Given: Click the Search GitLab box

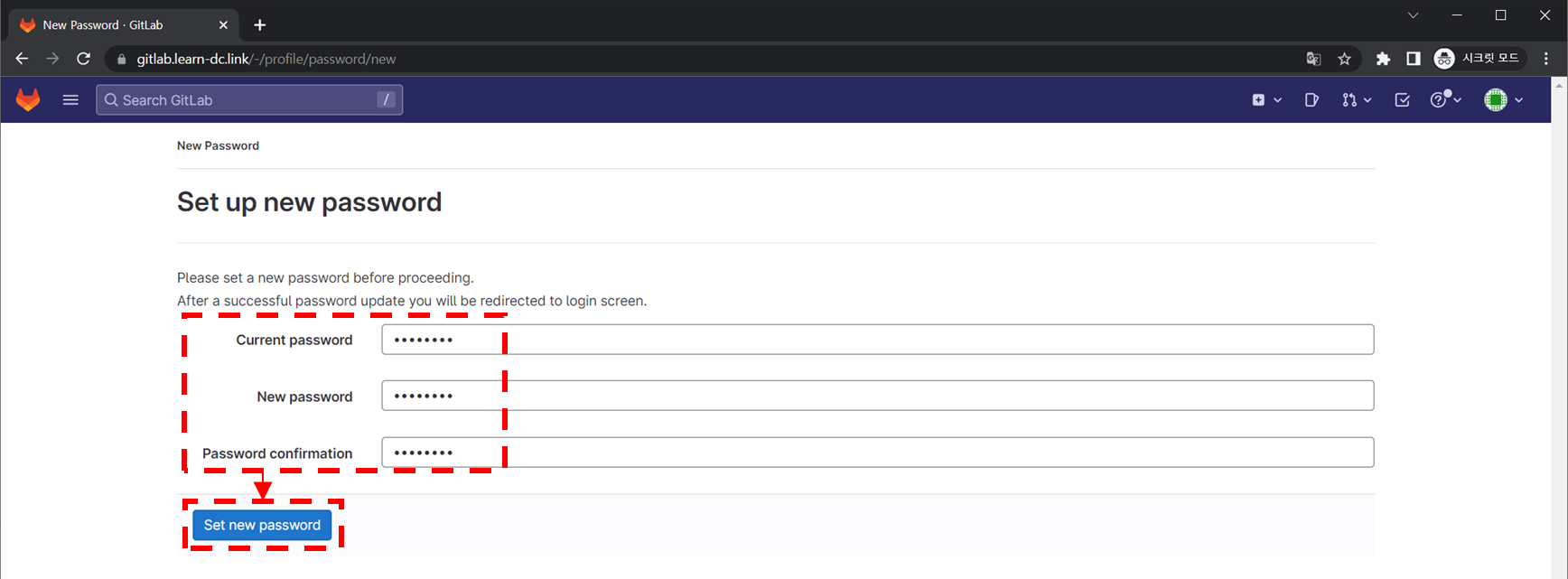Looking at the screenshot, I should (248, 100).
